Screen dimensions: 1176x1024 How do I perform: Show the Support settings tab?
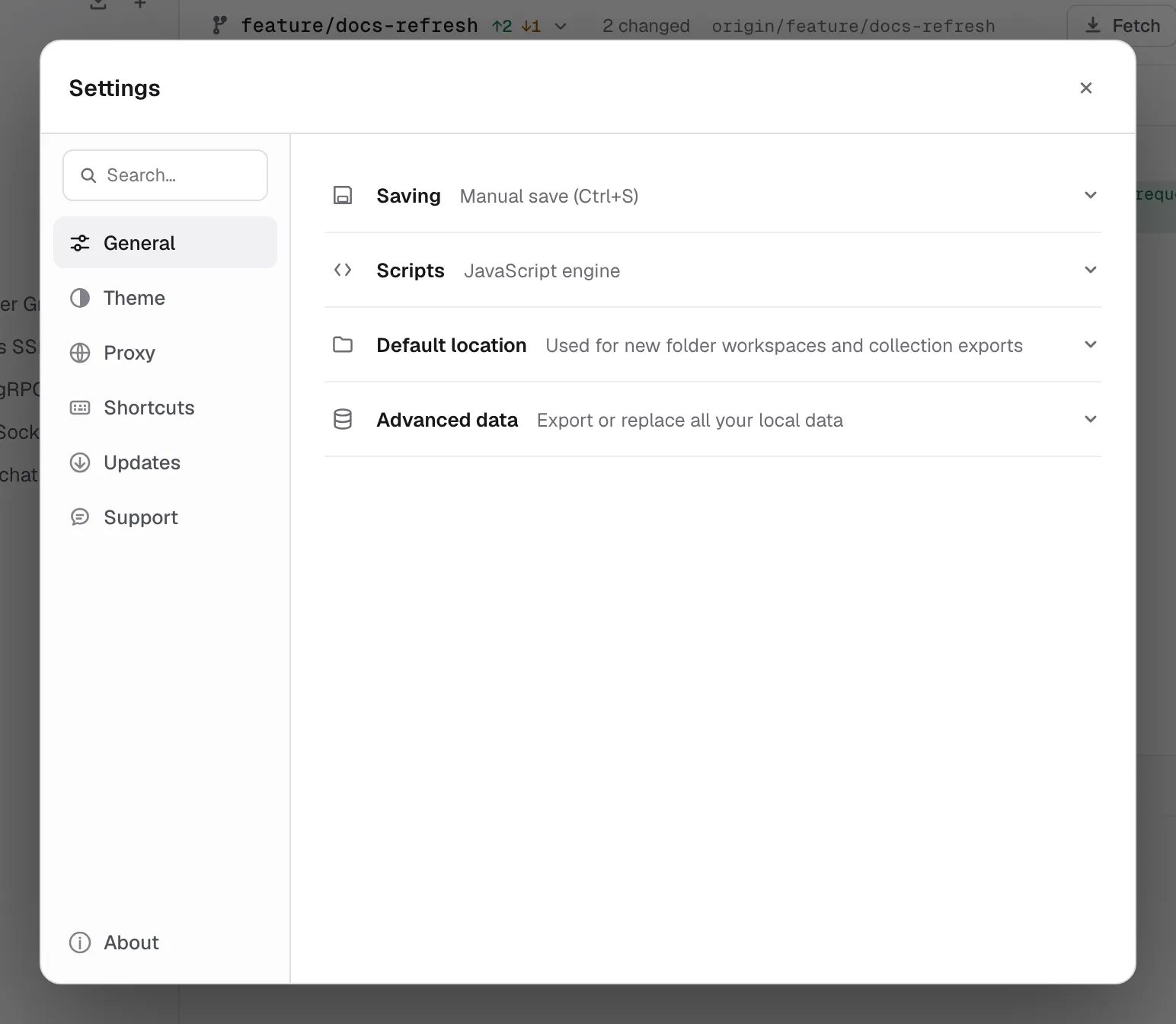coord(165,517)
